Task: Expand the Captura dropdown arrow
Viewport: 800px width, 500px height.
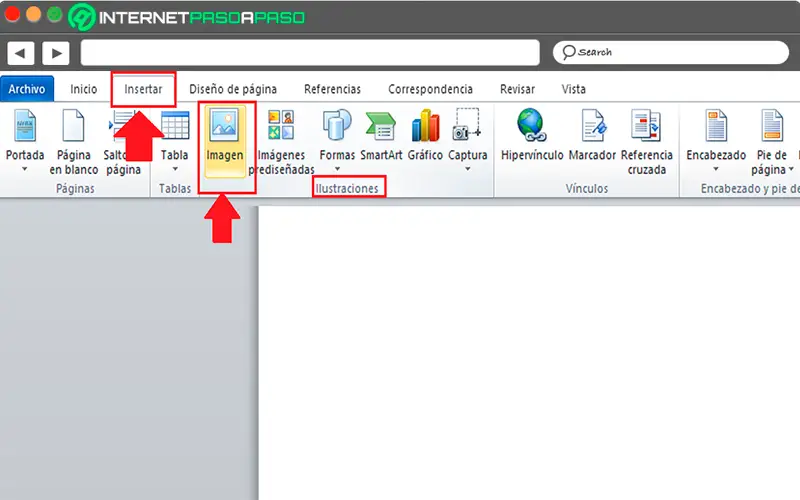Action: (468, 169)
